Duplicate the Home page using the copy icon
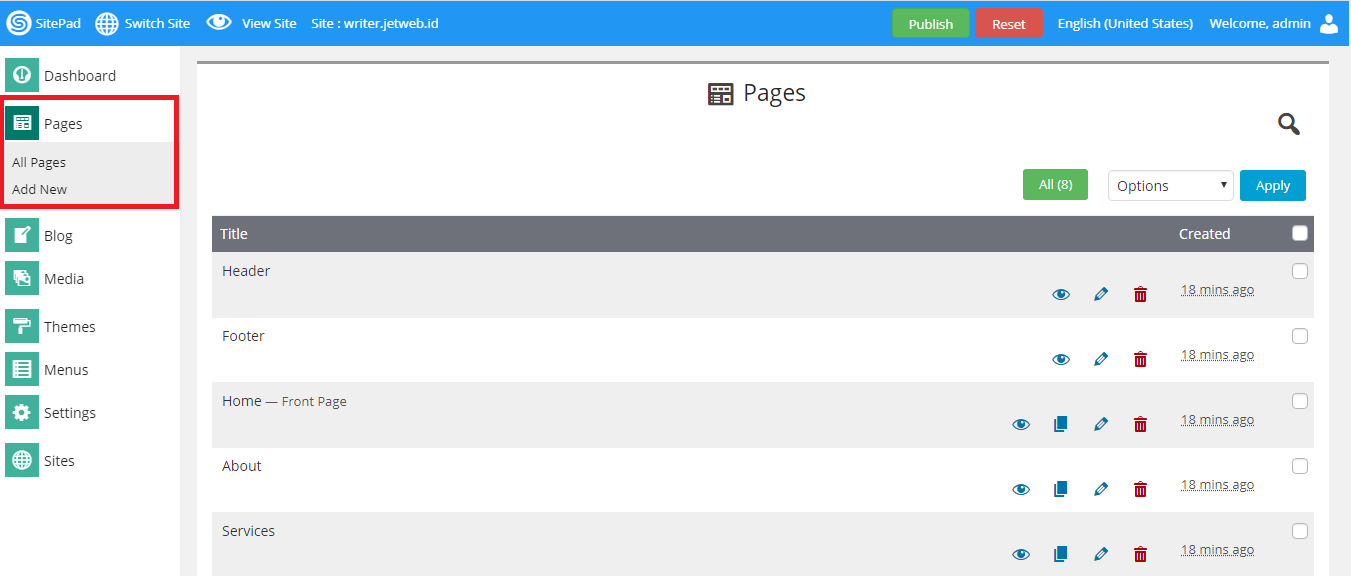1351x576 pixels. click(1060, 423)
